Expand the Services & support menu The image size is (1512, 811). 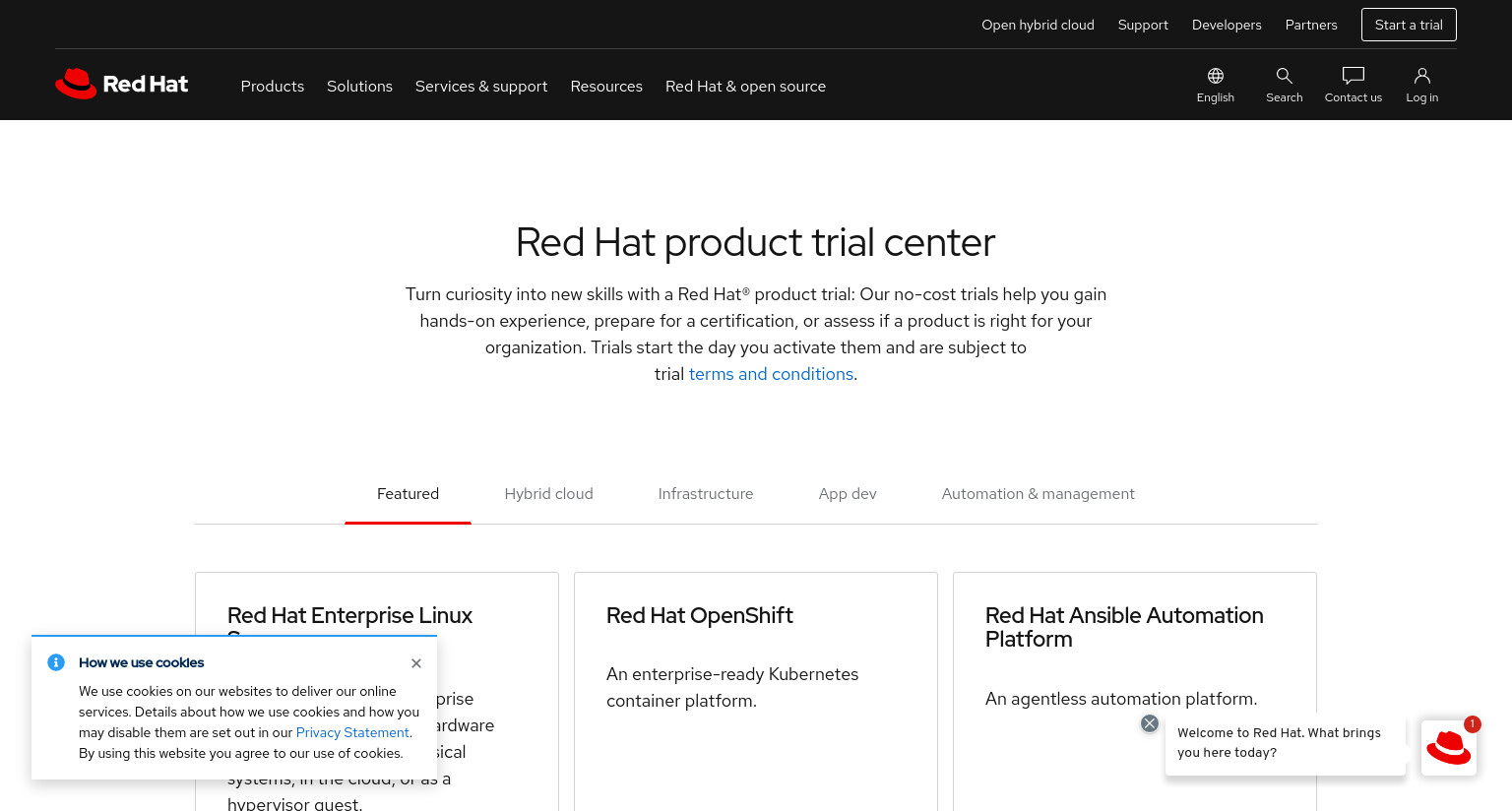pos(481,87)
